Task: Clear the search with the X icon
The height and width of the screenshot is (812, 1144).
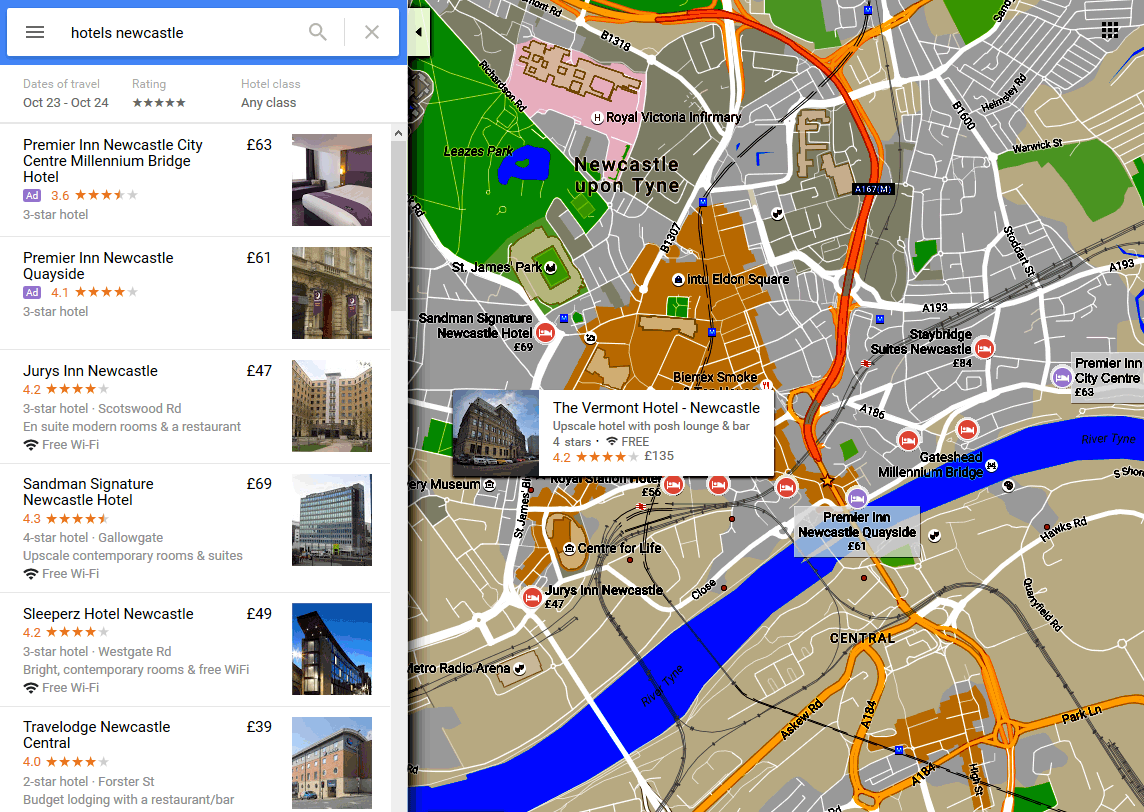Action: click(372, 32)
